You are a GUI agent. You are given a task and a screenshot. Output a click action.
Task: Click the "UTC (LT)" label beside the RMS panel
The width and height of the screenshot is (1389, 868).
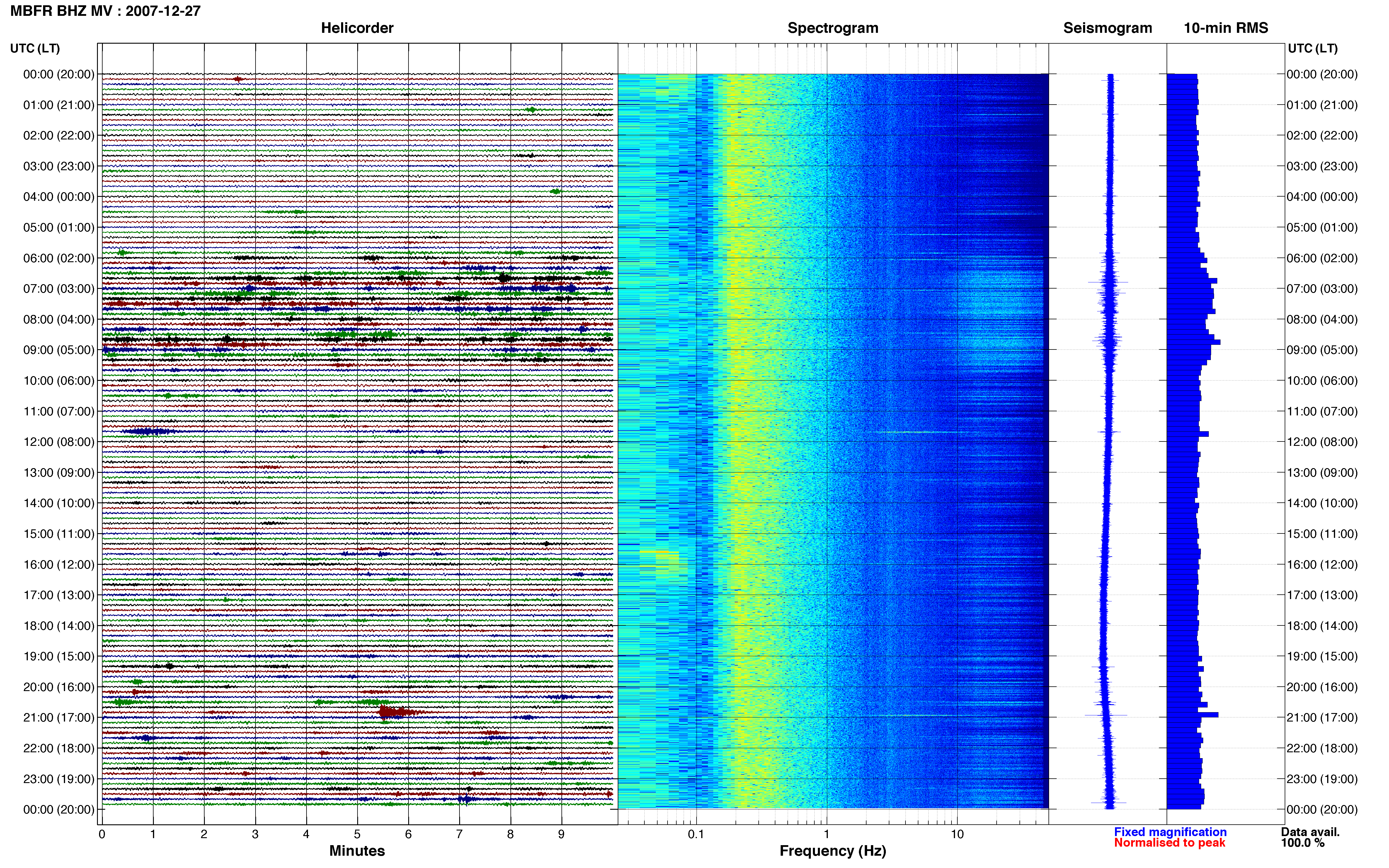pyautogui.click(x=1313, y=48)
